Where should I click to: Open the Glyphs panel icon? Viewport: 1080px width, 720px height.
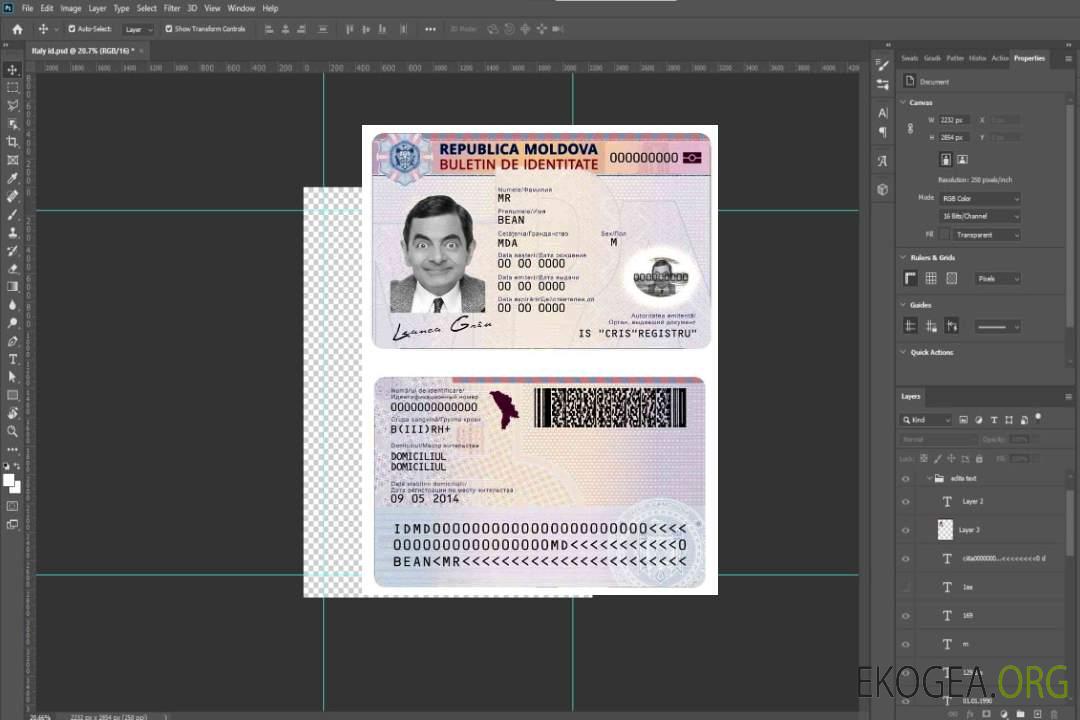click(882, 161)
